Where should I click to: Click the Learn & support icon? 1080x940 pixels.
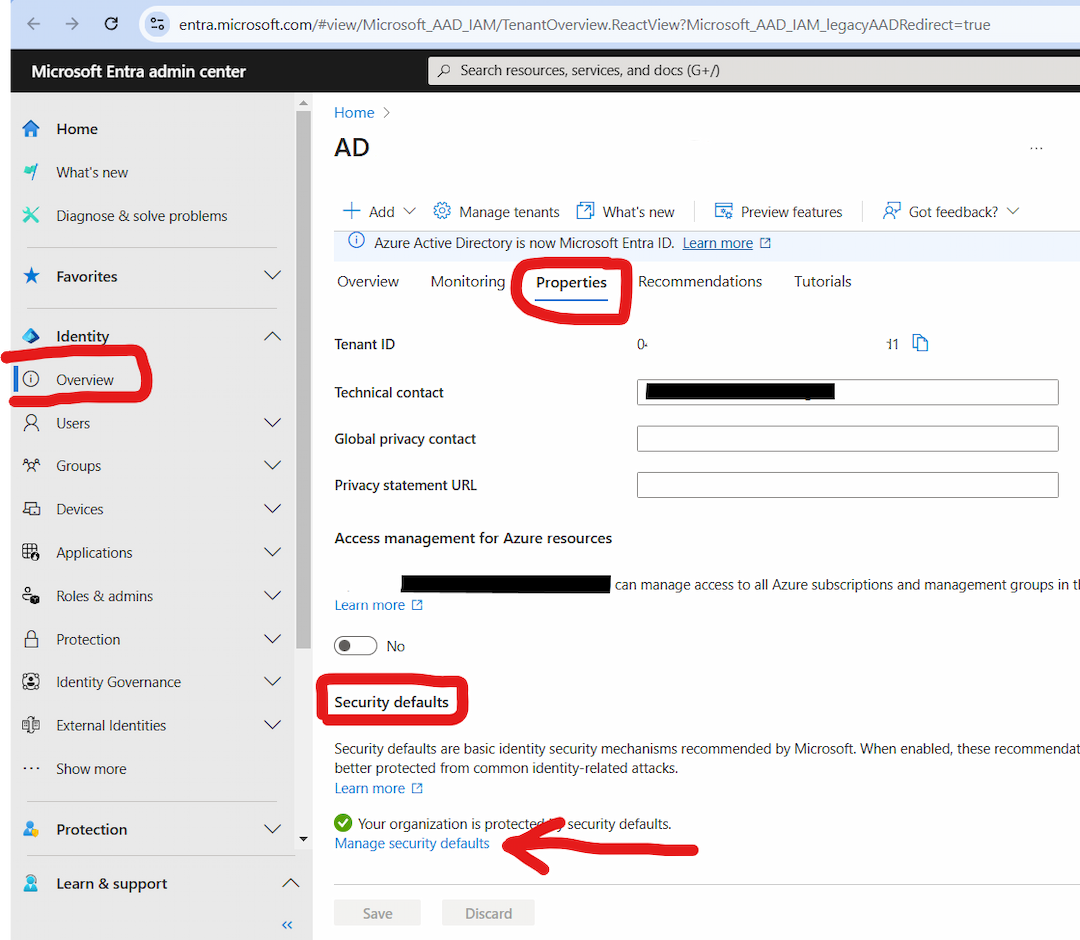[31, 884]
